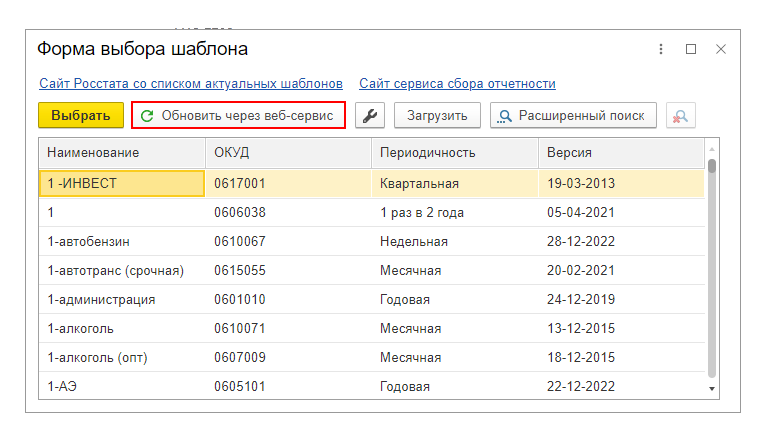Click the yellow Выбрать button

point(81,116)
